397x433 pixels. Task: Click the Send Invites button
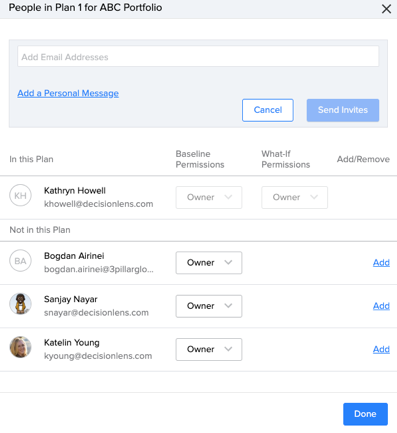[x=343, y=110]
